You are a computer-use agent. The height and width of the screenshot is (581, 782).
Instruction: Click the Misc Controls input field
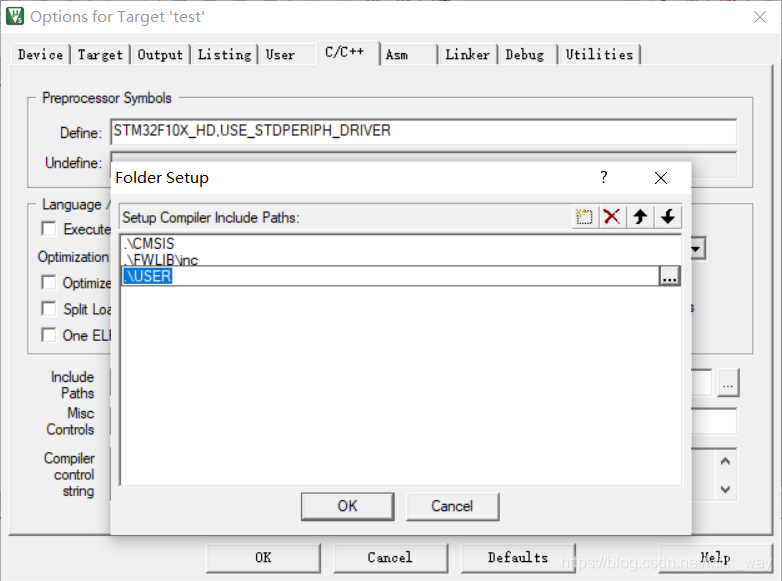(x=714, y=421)
